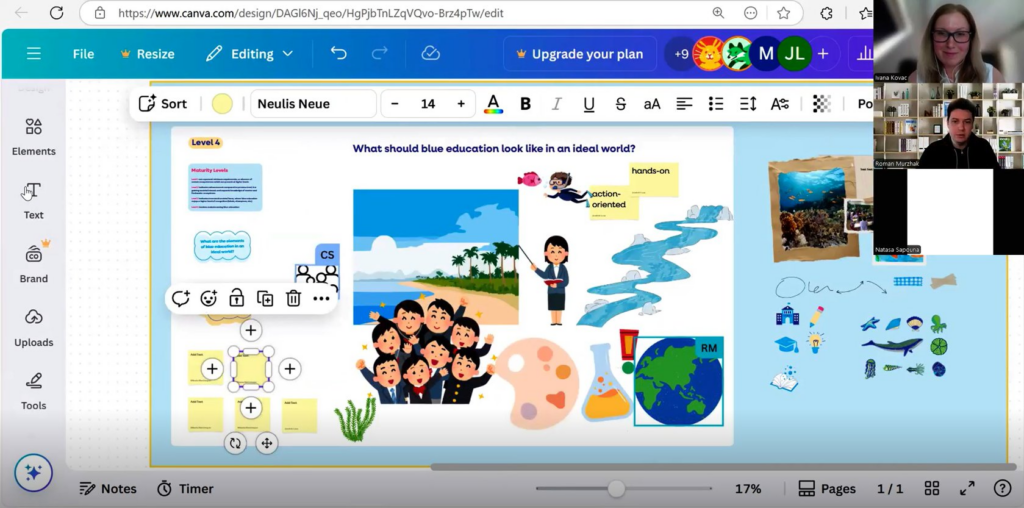Open the Neulis Neue font dropdown
This screenshot has width=1024, height=508.
coord(313,104)
